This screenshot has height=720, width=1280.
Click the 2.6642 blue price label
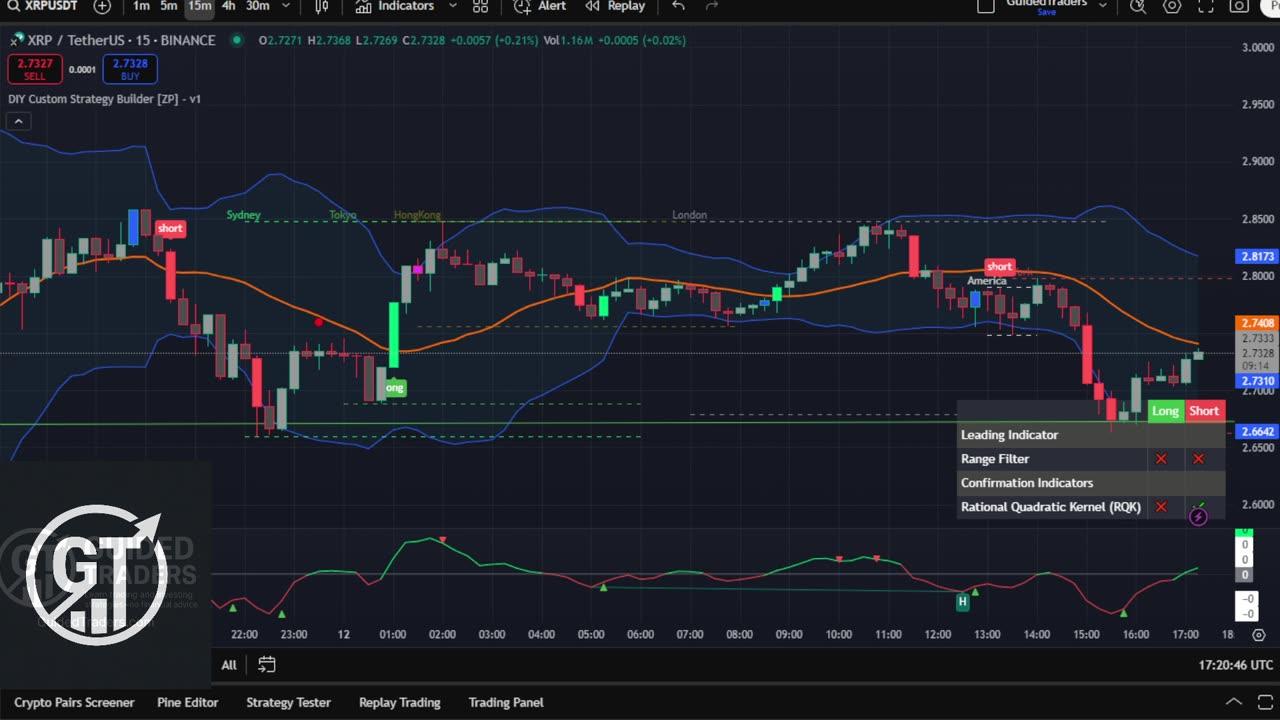tap(1257, 432)
